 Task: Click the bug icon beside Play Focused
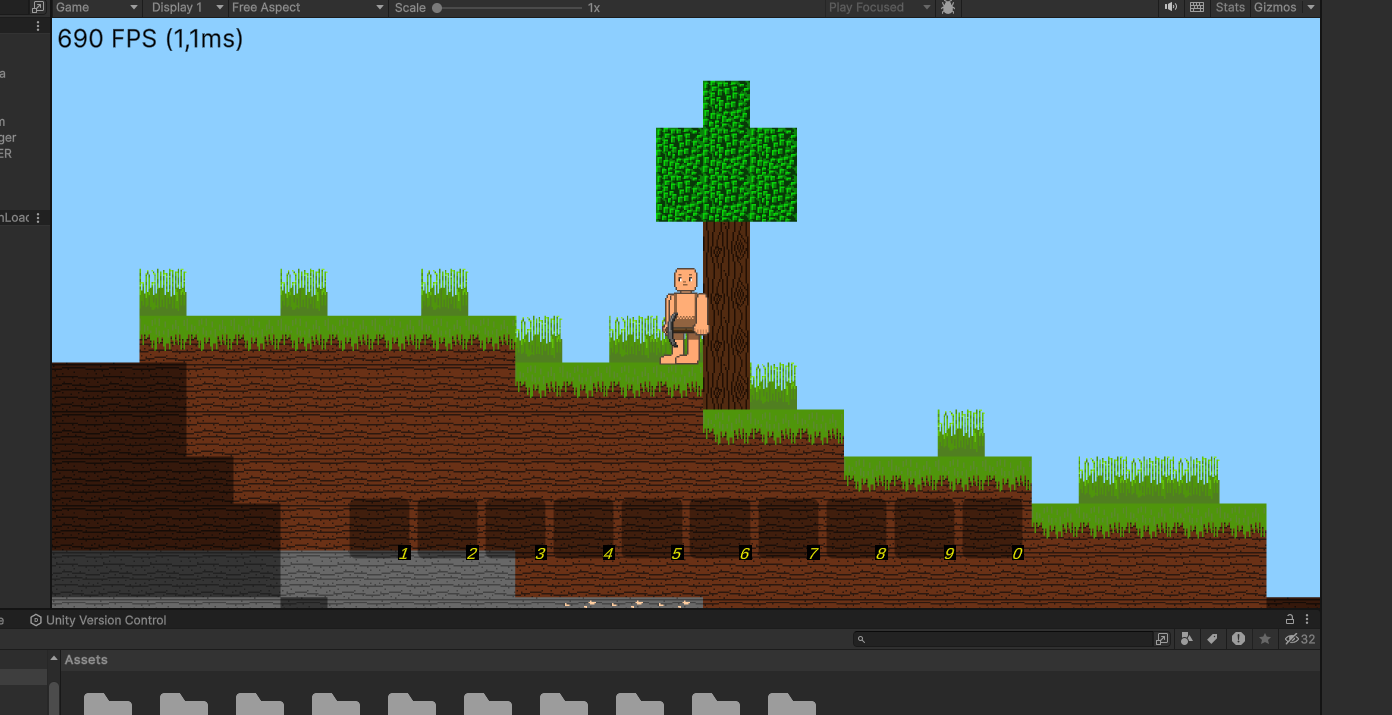pyautogui.click(x=947, y=8)
